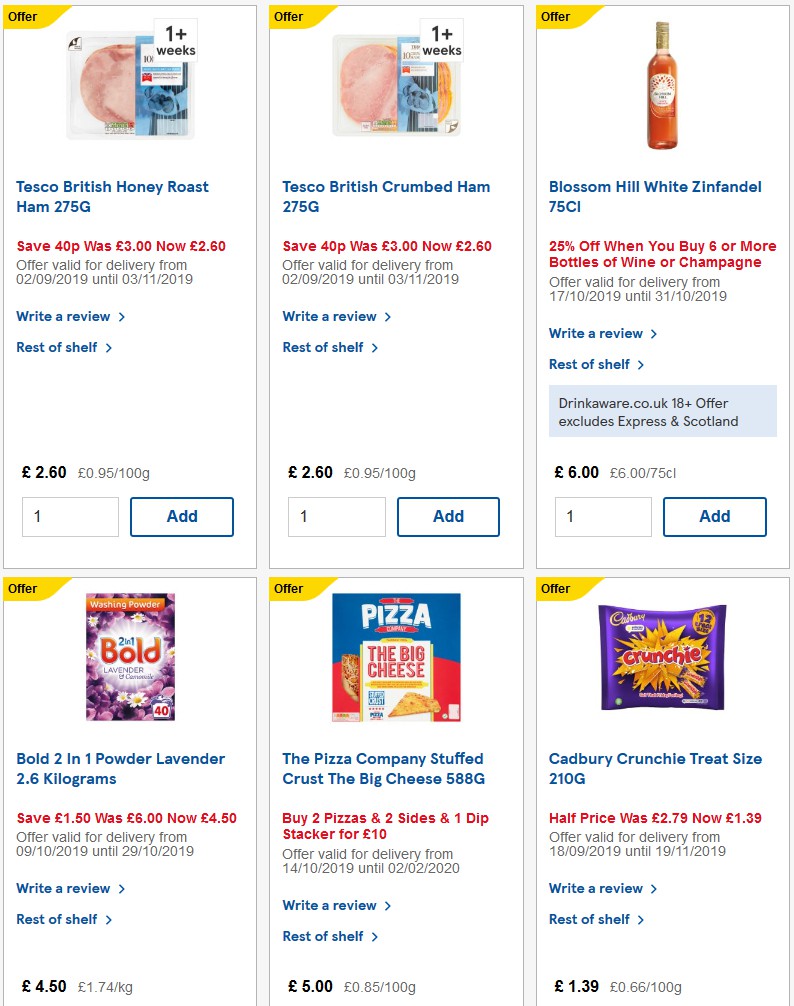Click the Offer flag on Cadbury Crunchie
The height and width of the screenshot is (1006, 794).
[554, 588]
